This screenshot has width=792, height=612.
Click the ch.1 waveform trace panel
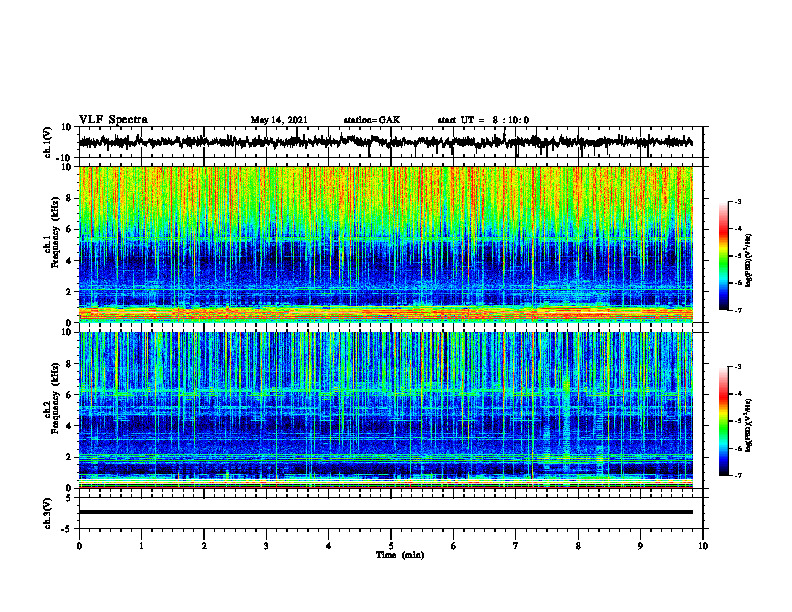click(391, 142)
